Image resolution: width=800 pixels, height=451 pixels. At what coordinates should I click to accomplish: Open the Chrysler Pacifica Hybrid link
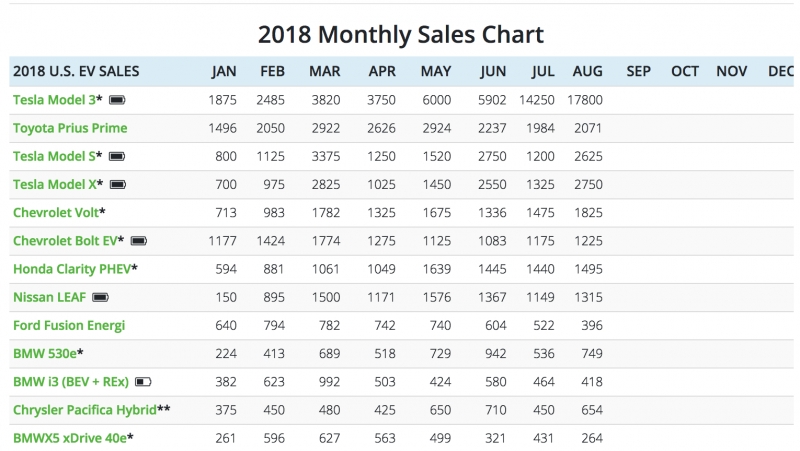tap(85, 410)
